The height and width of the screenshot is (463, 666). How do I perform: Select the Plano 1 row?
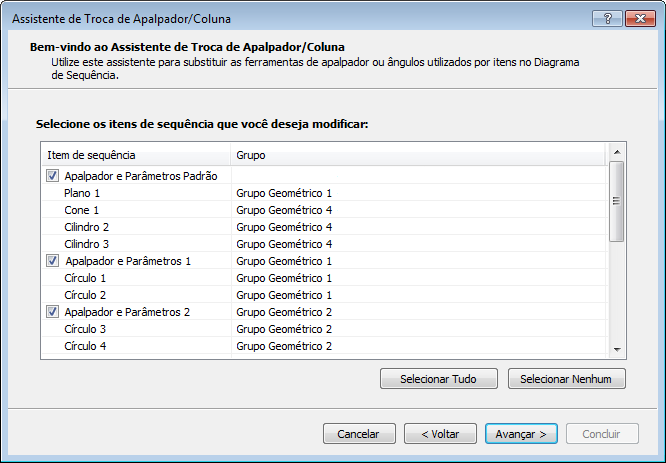click(82, 193)
